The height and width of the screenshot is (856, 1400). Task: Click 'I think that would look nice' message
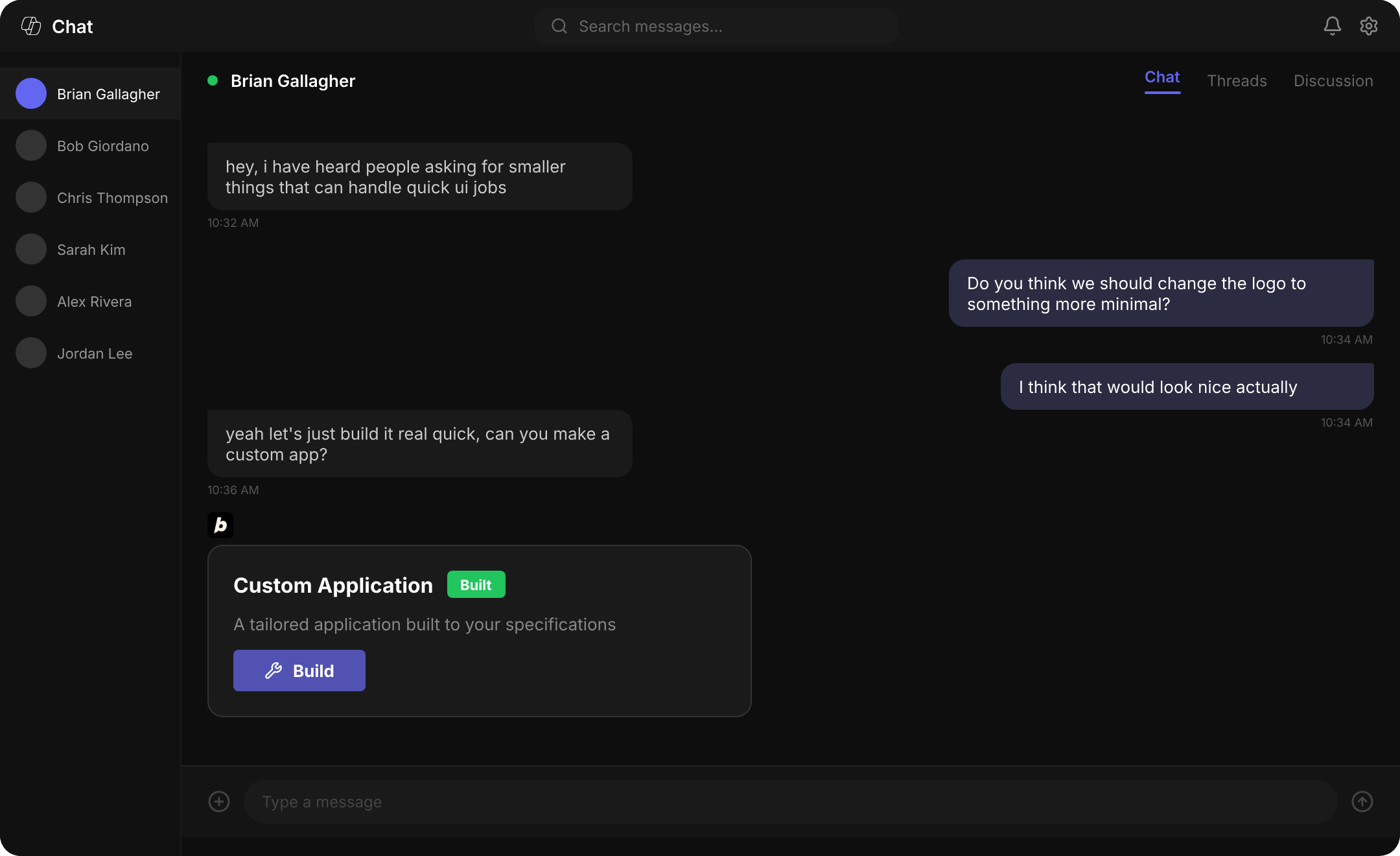coord(1187,386)
